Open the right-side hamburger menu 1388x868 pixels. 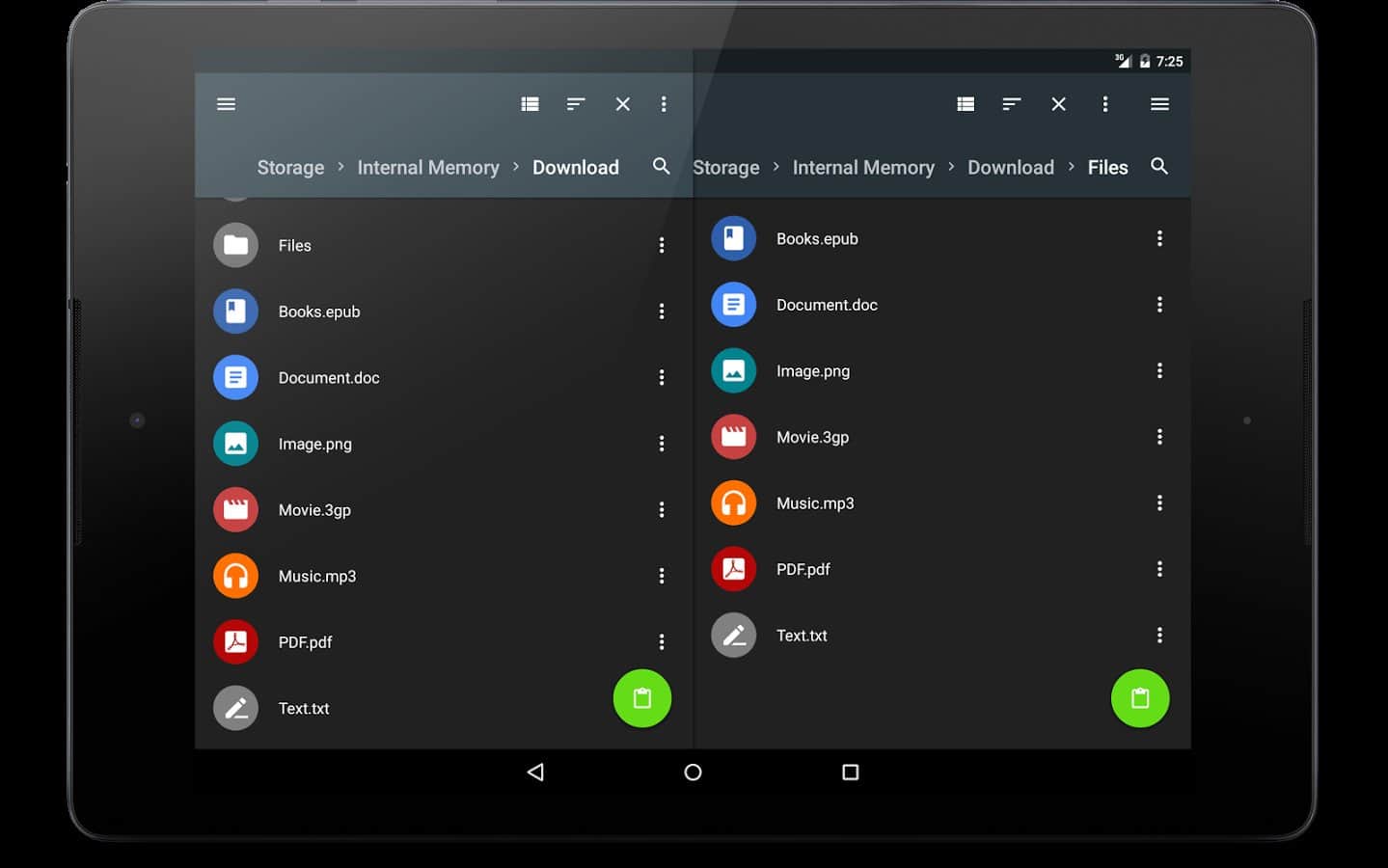point(1159,104)
